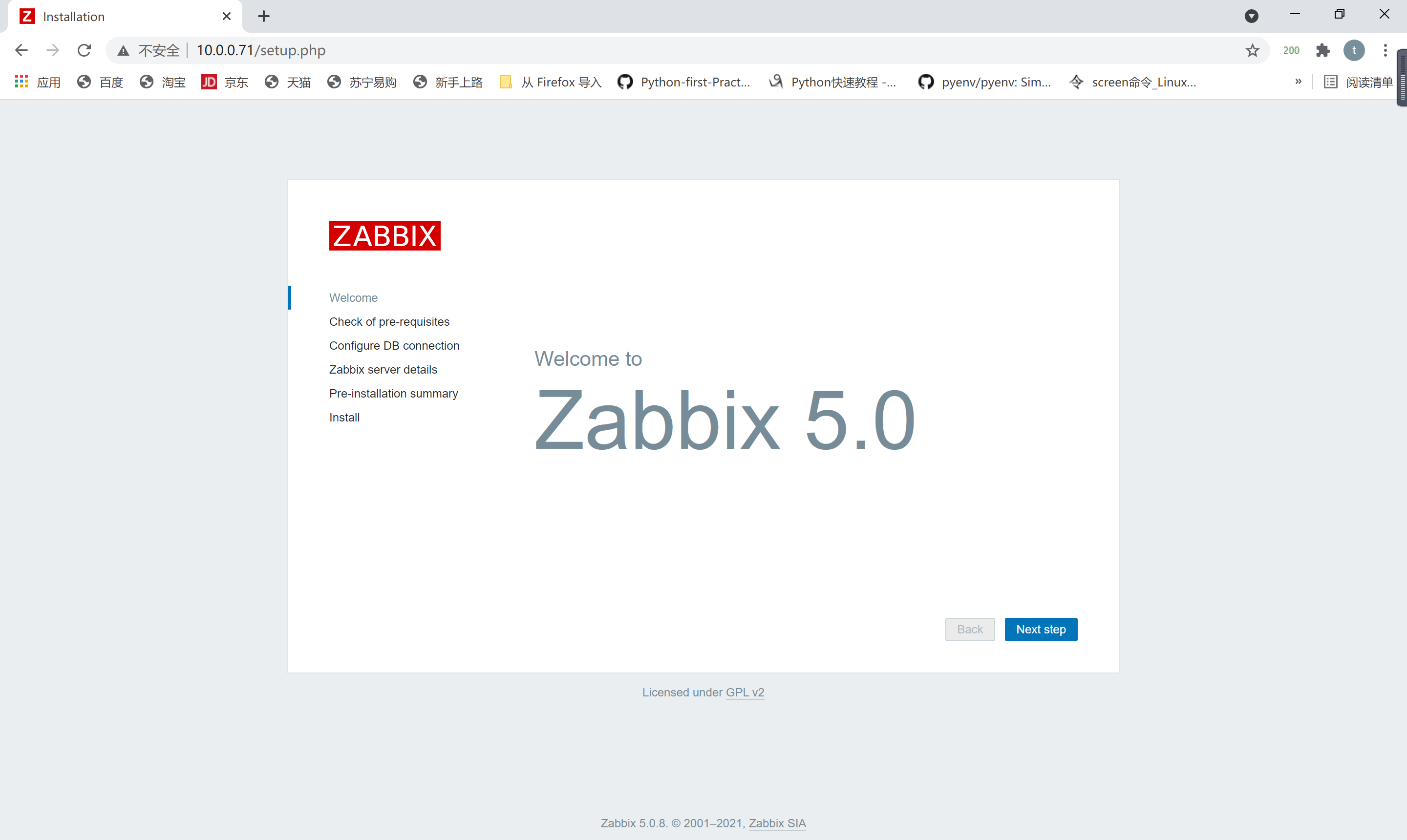This screenshot has width=1407, height=840.
Task: Open the Zabbix SIA link
Action: (x=777, y=823)
